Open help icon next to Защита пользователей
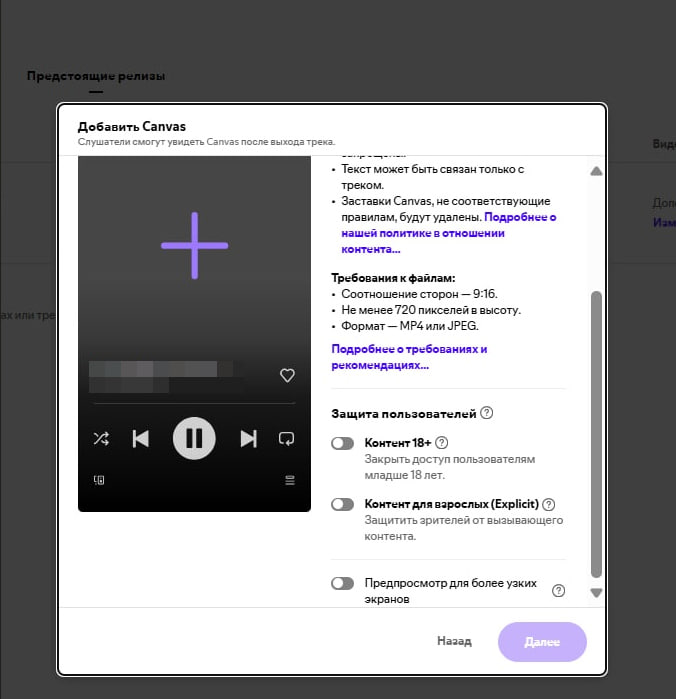Screen dimensions: 676x699 point(487,413)
